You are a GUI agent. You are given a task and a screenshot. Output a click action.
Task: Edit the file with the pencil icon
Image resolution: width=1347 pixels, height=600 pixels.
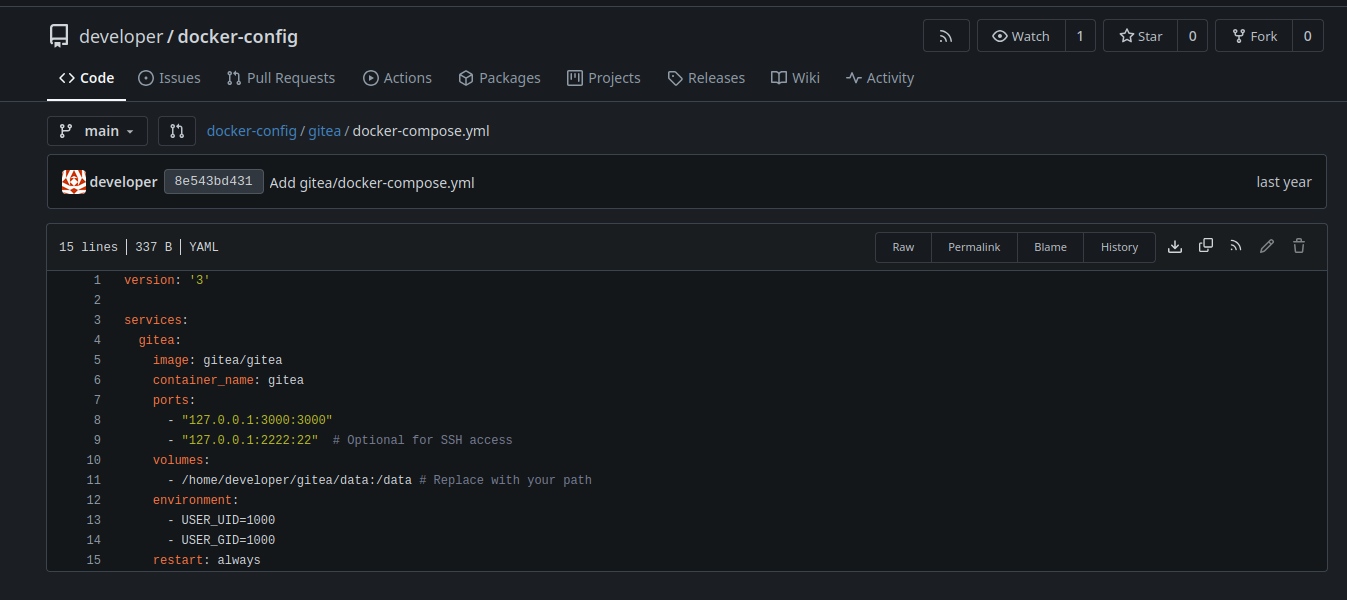click(1267, 246)
